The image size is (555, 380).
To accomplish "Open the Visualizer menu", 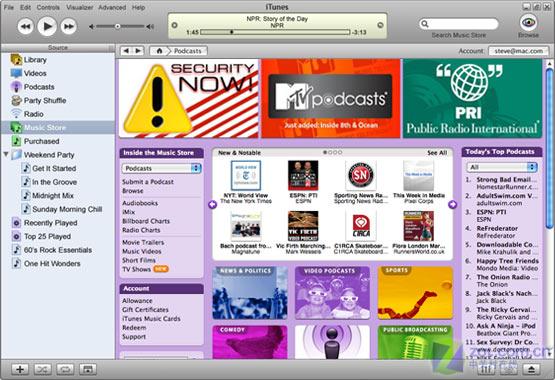I will coord(80,7).
